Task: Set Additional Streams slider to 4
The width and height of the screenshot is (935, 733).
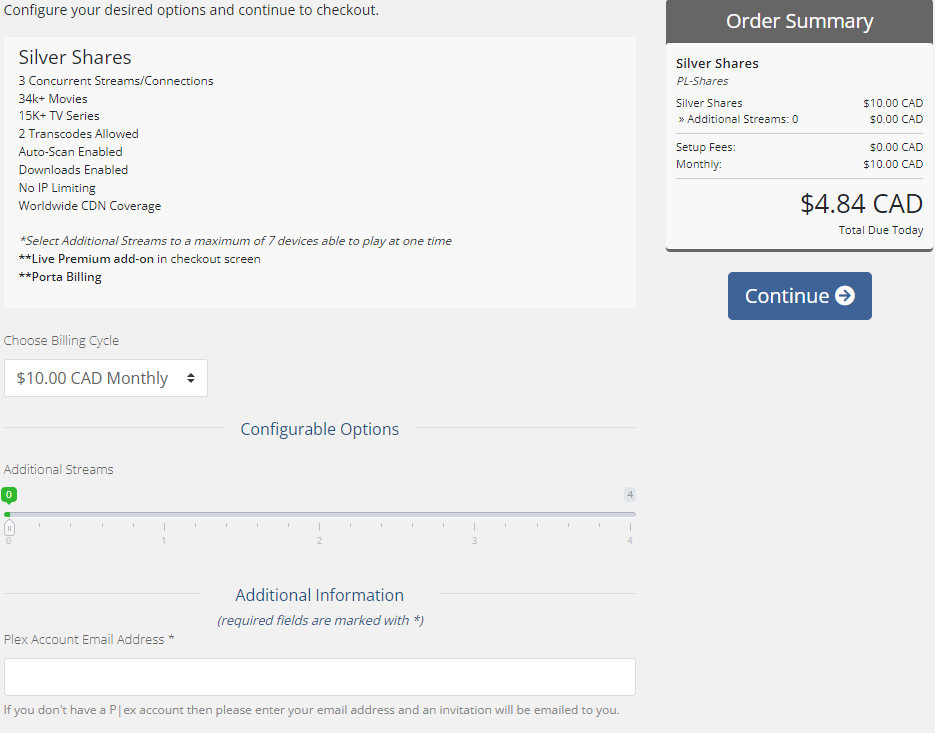Action: pyautogui.click(x=630, y=514)
